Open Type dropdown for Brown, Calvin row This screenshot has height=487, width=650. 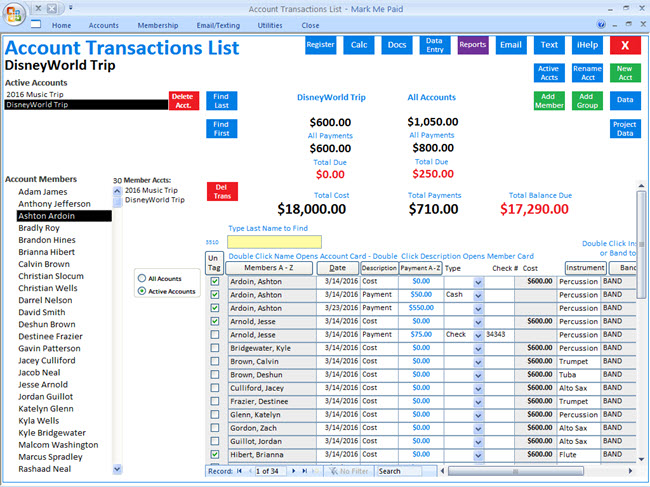478,361
